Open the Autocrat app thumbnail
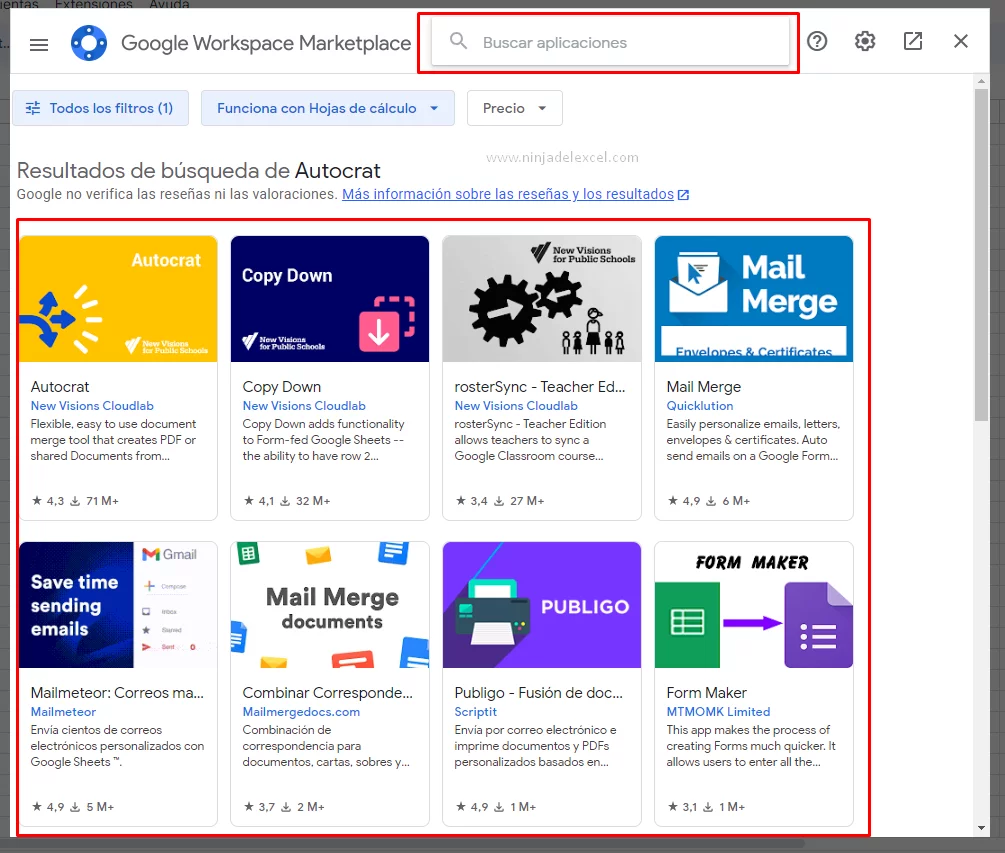Screen dimensions: 1005x853 pyautogui.click(x=118, y=299)
